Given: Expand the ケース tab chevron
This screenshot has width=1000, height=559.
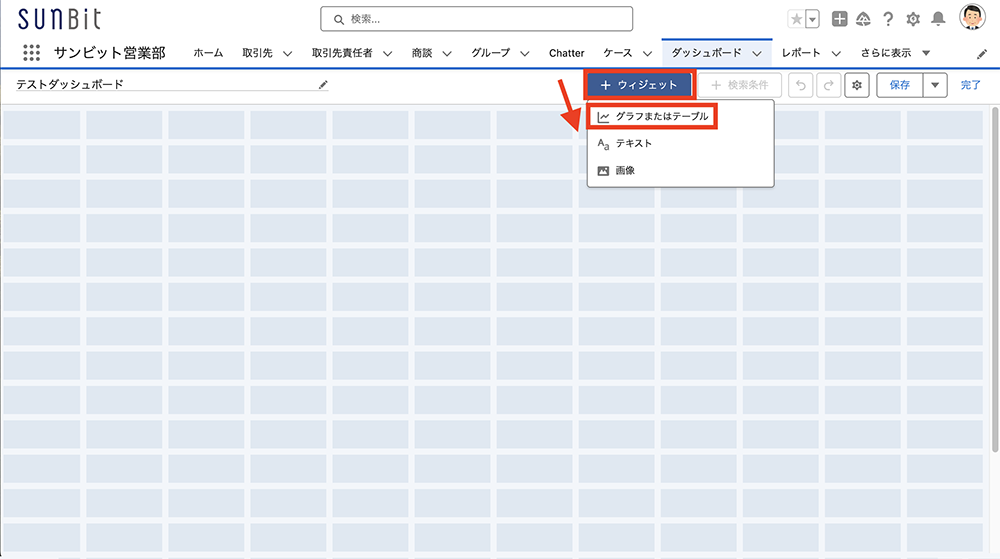Looking at the screenshot, I should coord(647,54).
